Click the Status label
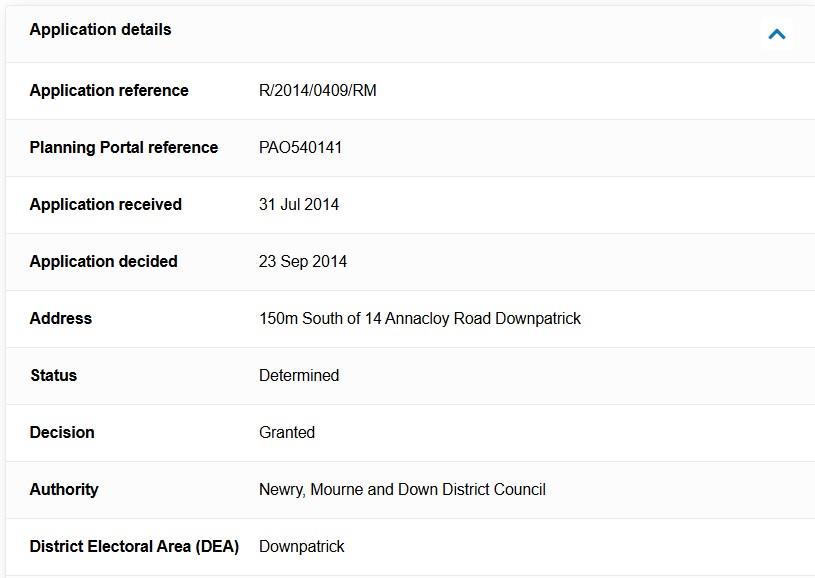Screen dimensions: 815x578 (x=54, y=375)
